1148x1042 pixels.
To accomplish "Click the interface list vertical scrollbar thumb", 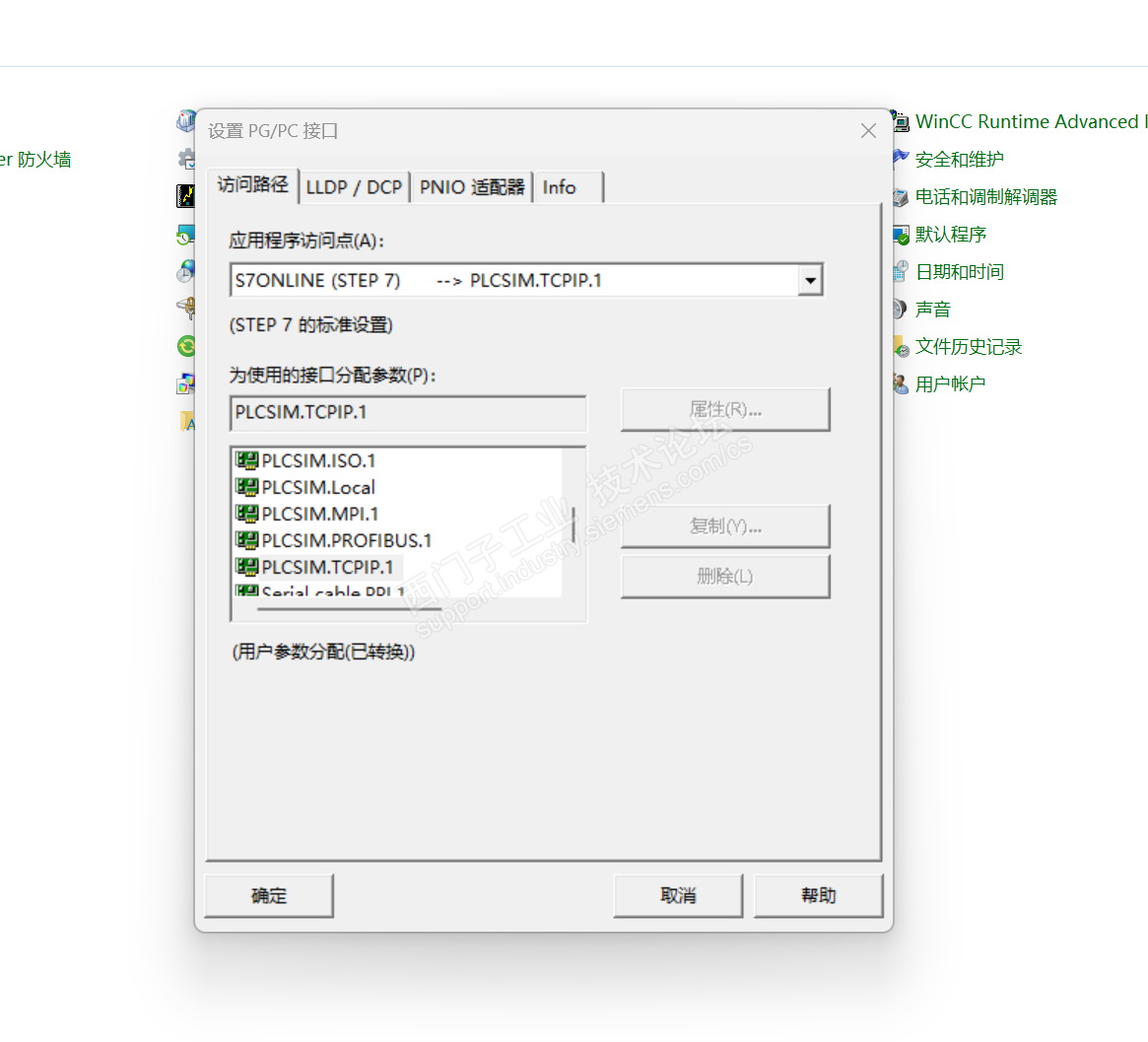I will (x=574, y=524).
